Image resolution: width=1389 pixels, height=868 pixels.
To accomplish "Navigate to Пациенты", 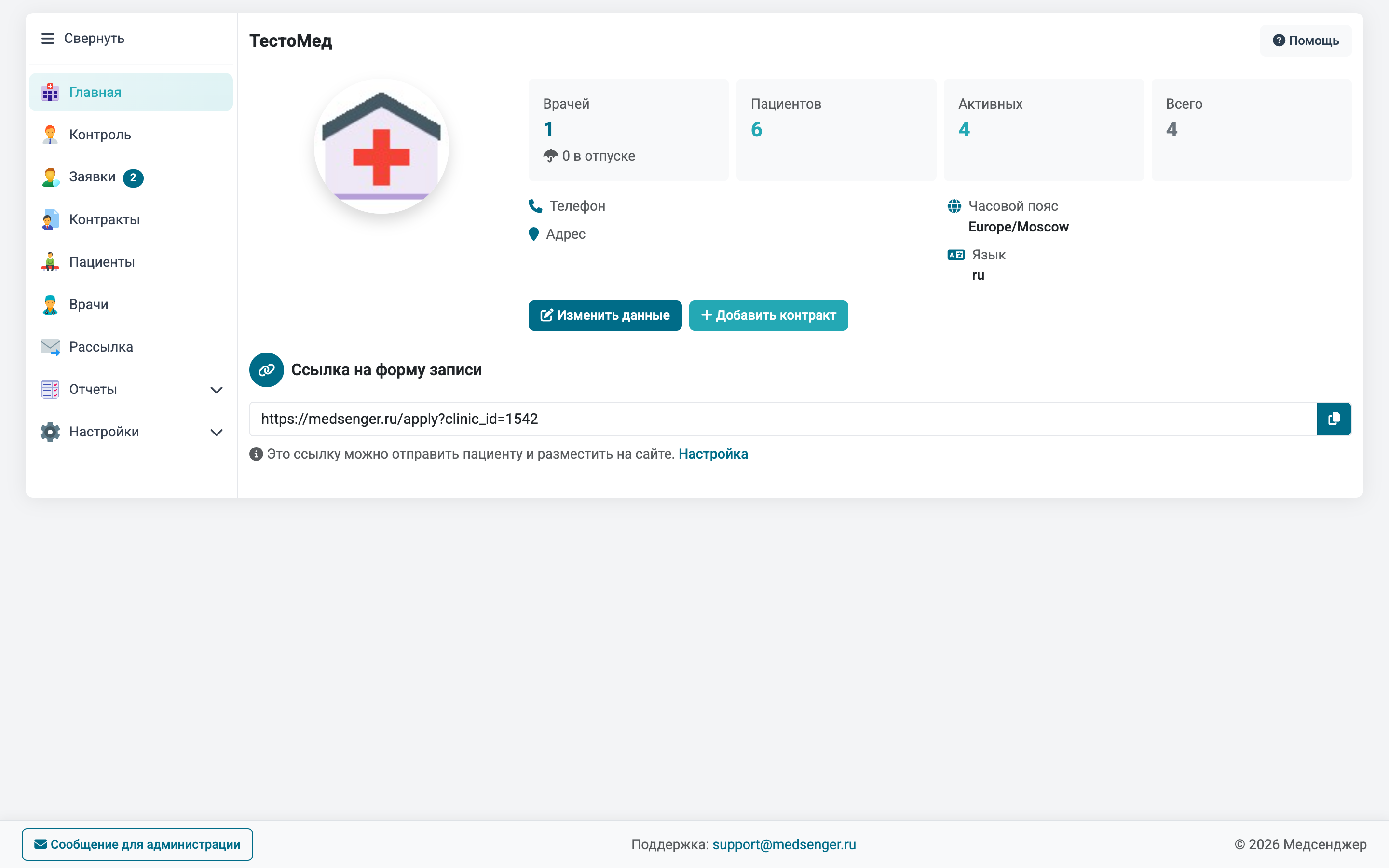I will (x=131, y=262).
